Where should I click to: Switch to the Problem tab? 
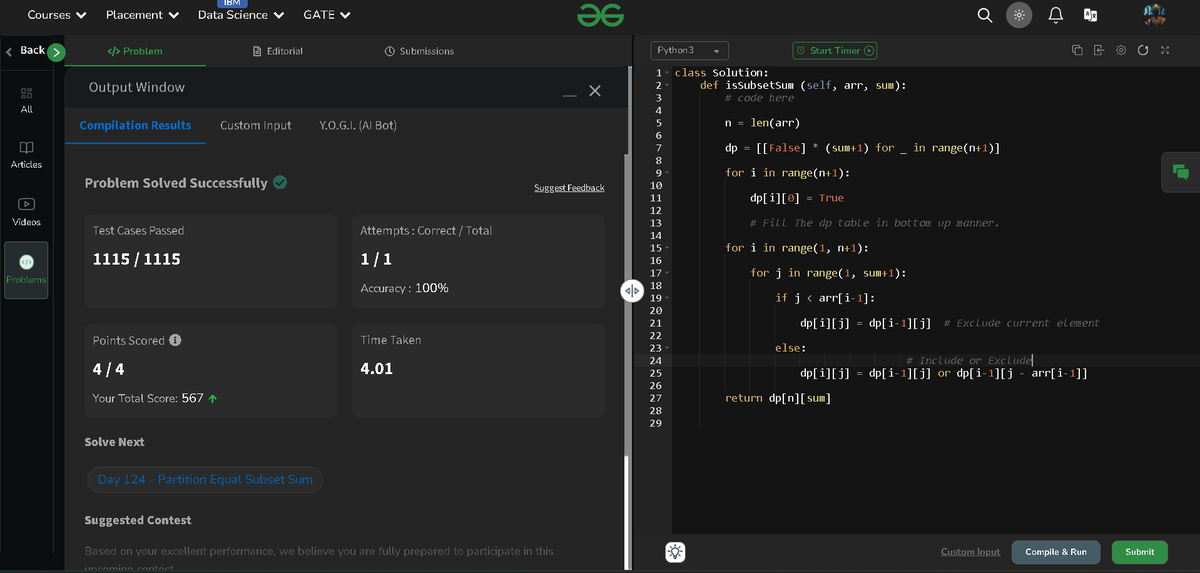click(x=134, y=51)
